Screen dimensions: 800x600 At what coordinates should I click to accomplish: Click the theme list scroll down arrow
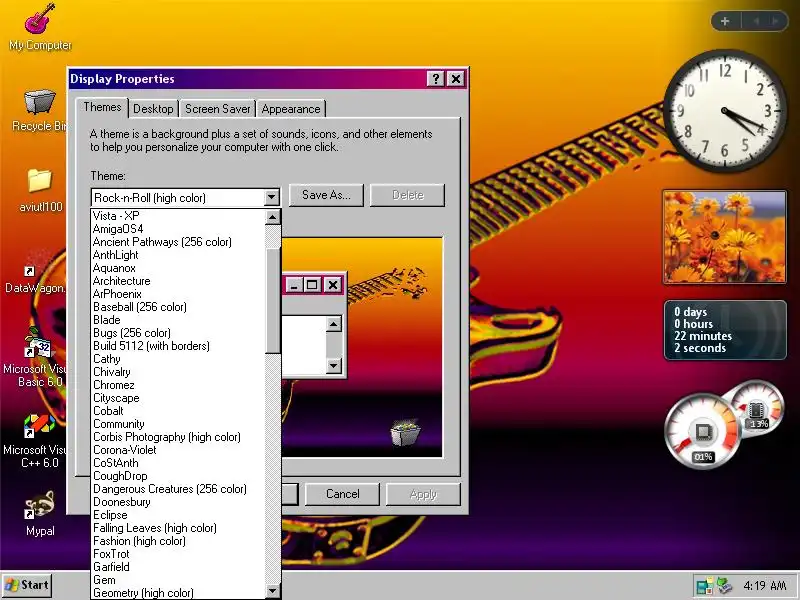pos(272,591)
